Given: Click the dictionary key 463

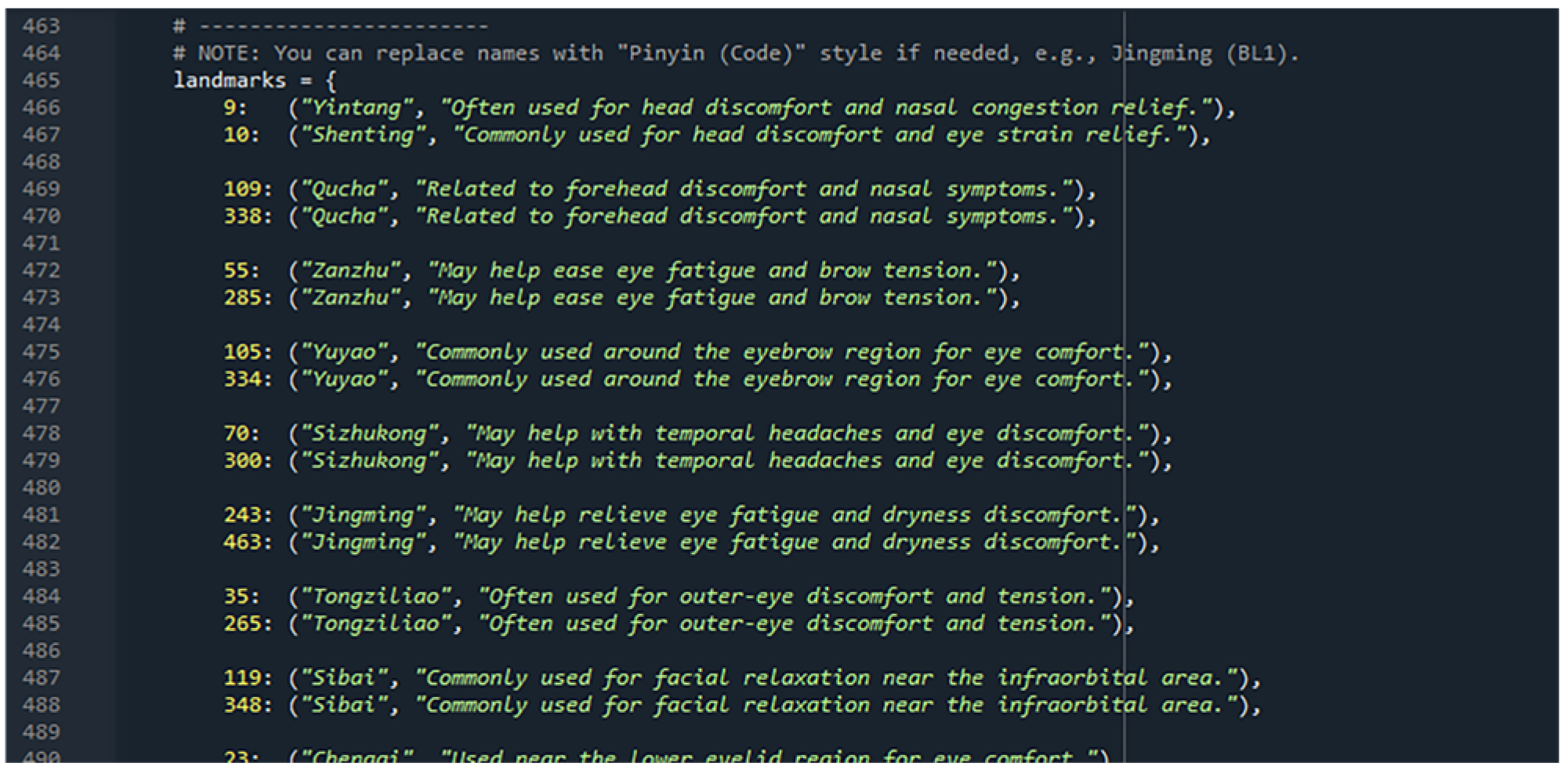Looking at the screenshot, I should coord(242,543).
